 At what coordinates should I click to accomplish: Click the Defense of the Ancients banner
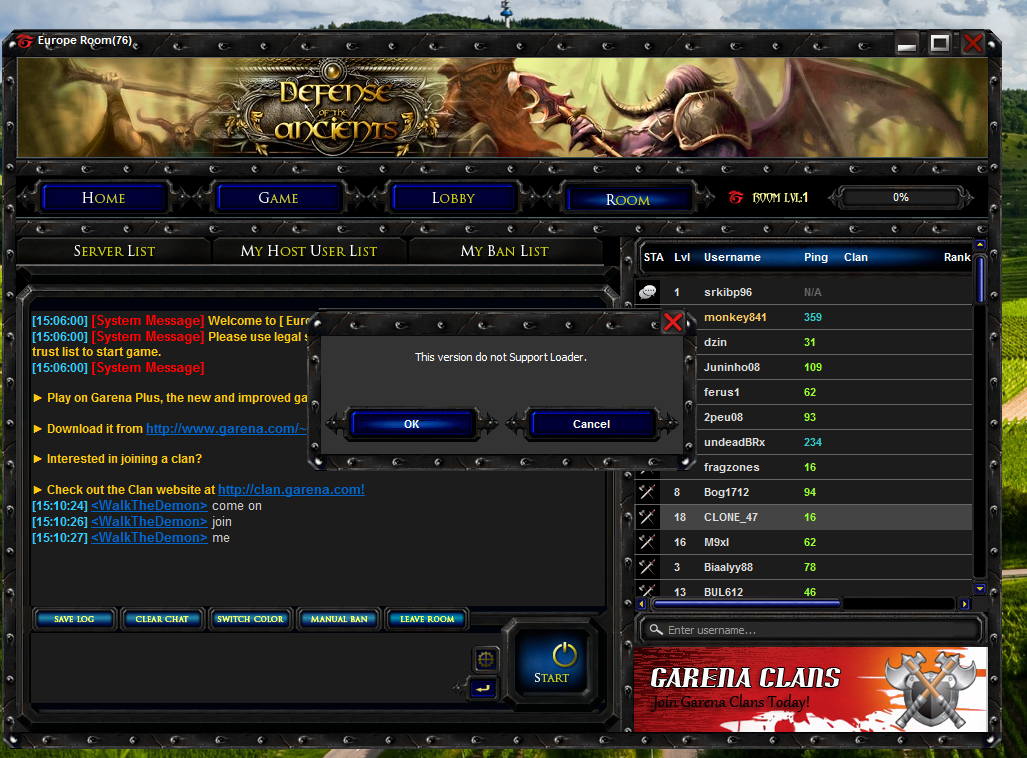502,107
